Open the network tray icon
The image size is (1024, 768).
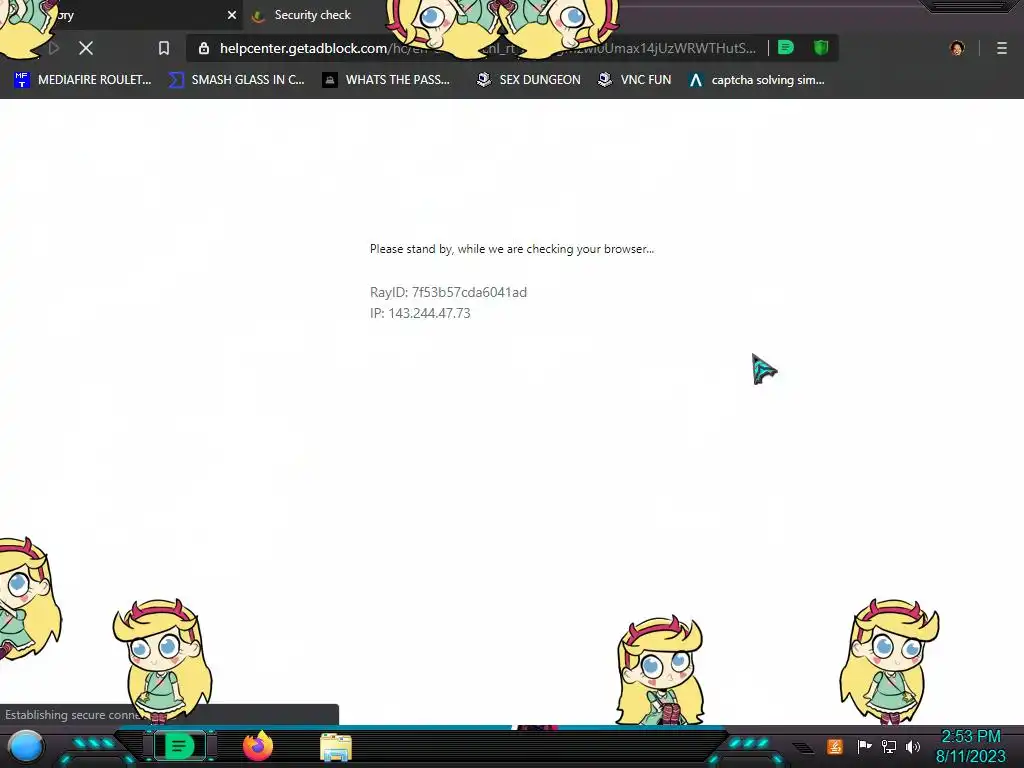pyautogui.click(x=888, y=746)
